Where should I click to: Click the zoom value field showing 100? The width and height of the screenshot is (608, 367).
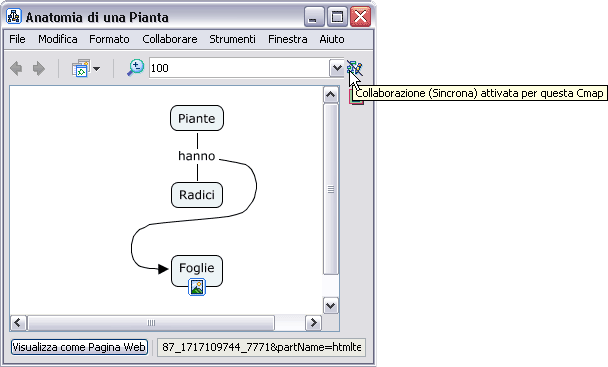click(x=239, y=68)
